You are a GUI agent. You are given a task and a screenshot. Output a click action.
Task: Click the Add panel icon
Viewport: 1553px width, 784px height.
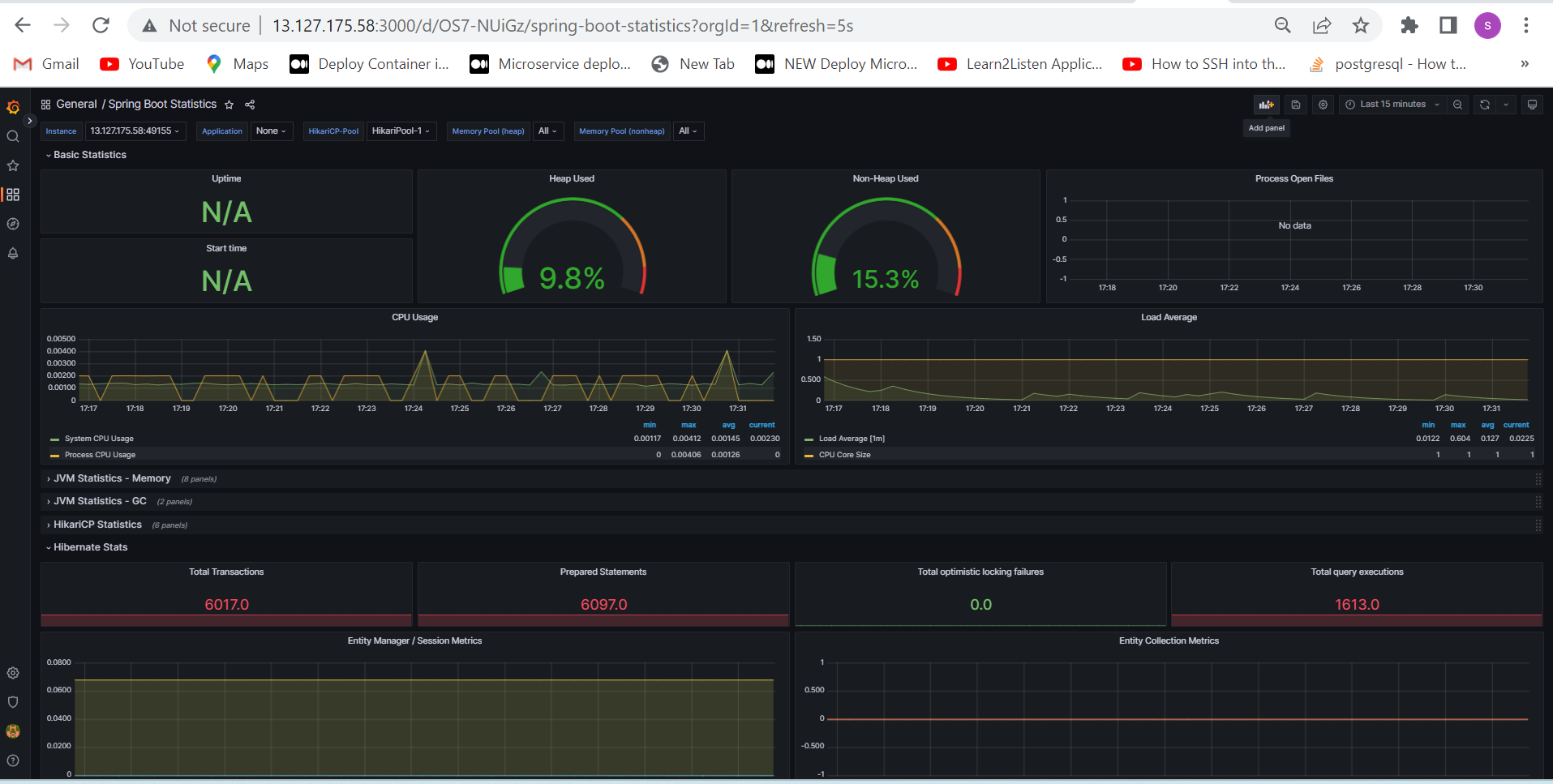1266,105
